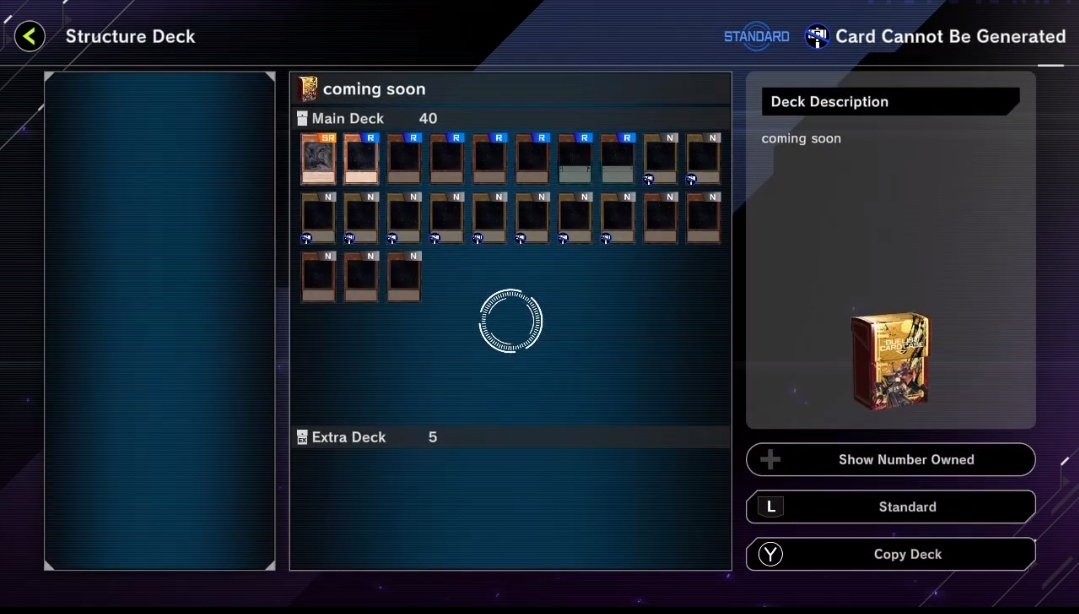Click the Extra Deck count 5
Viewport: 1079px width, 614px height.
pyautogui.click(x=432, y=437)
